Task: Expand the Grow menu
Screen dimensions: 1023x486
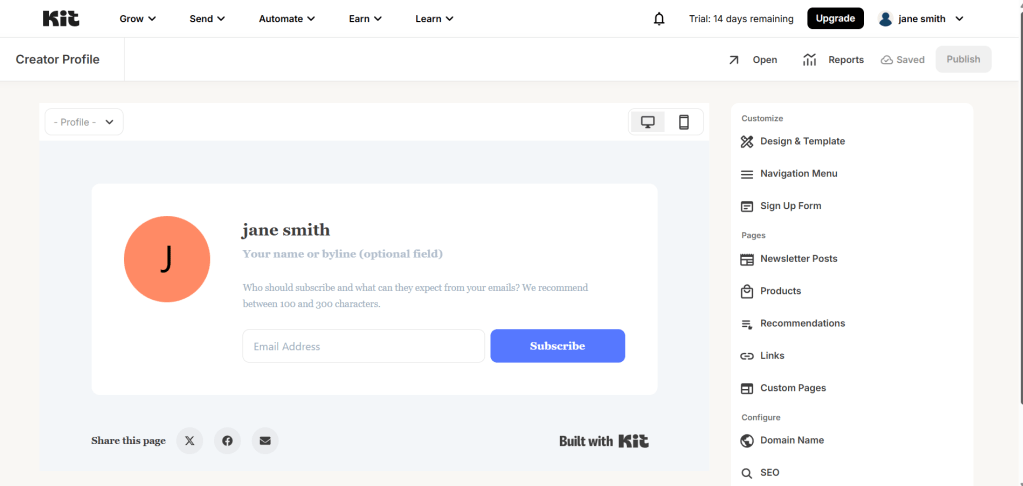Action: pyautogui.click(x=137, y=18)
